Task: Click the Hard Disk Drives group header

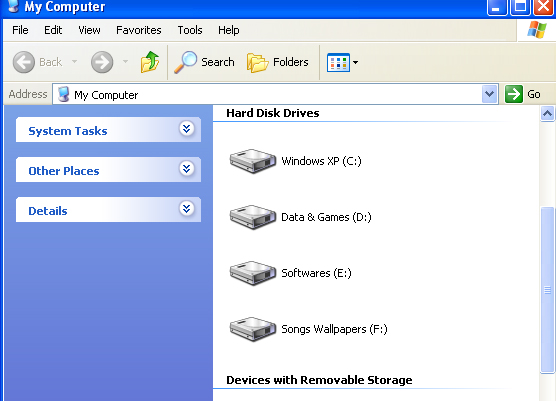Action: (273, 113)
